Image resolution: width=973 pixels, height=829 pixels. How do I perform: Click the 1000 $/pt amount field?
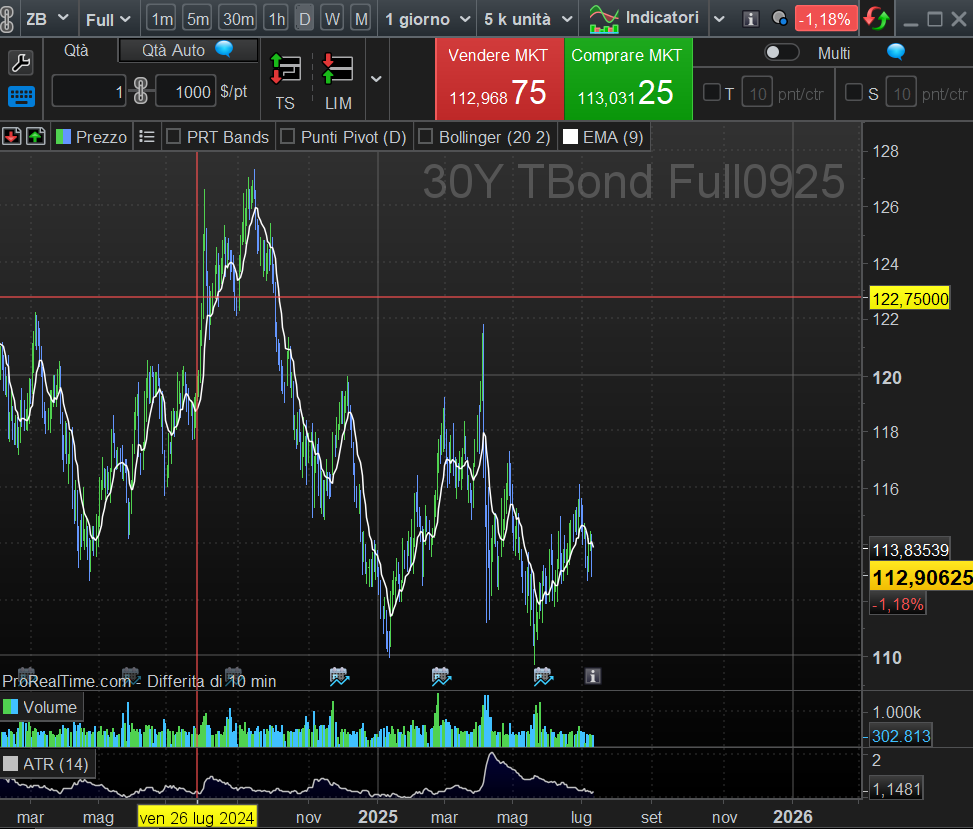click(x=186, y=92)
